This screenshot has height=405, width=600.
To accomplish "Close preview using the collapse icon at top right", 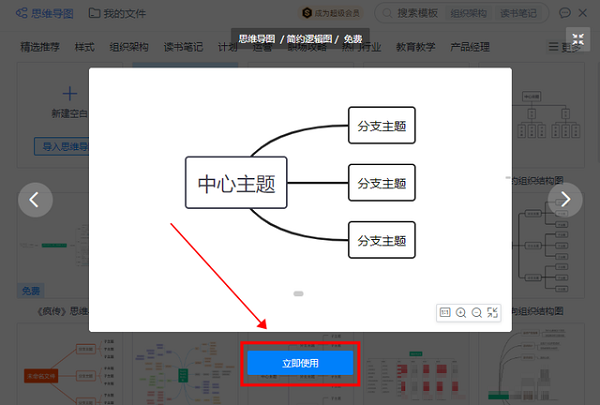I will click(x=577, y=40).
